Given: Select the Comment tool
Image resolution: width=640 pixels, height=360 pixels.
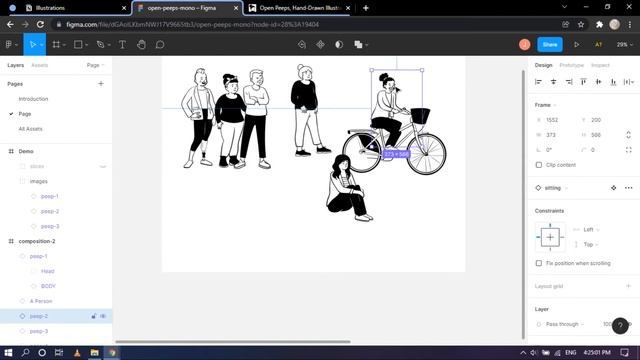Looking at the screenshot, I should click(x=160, y=44).
